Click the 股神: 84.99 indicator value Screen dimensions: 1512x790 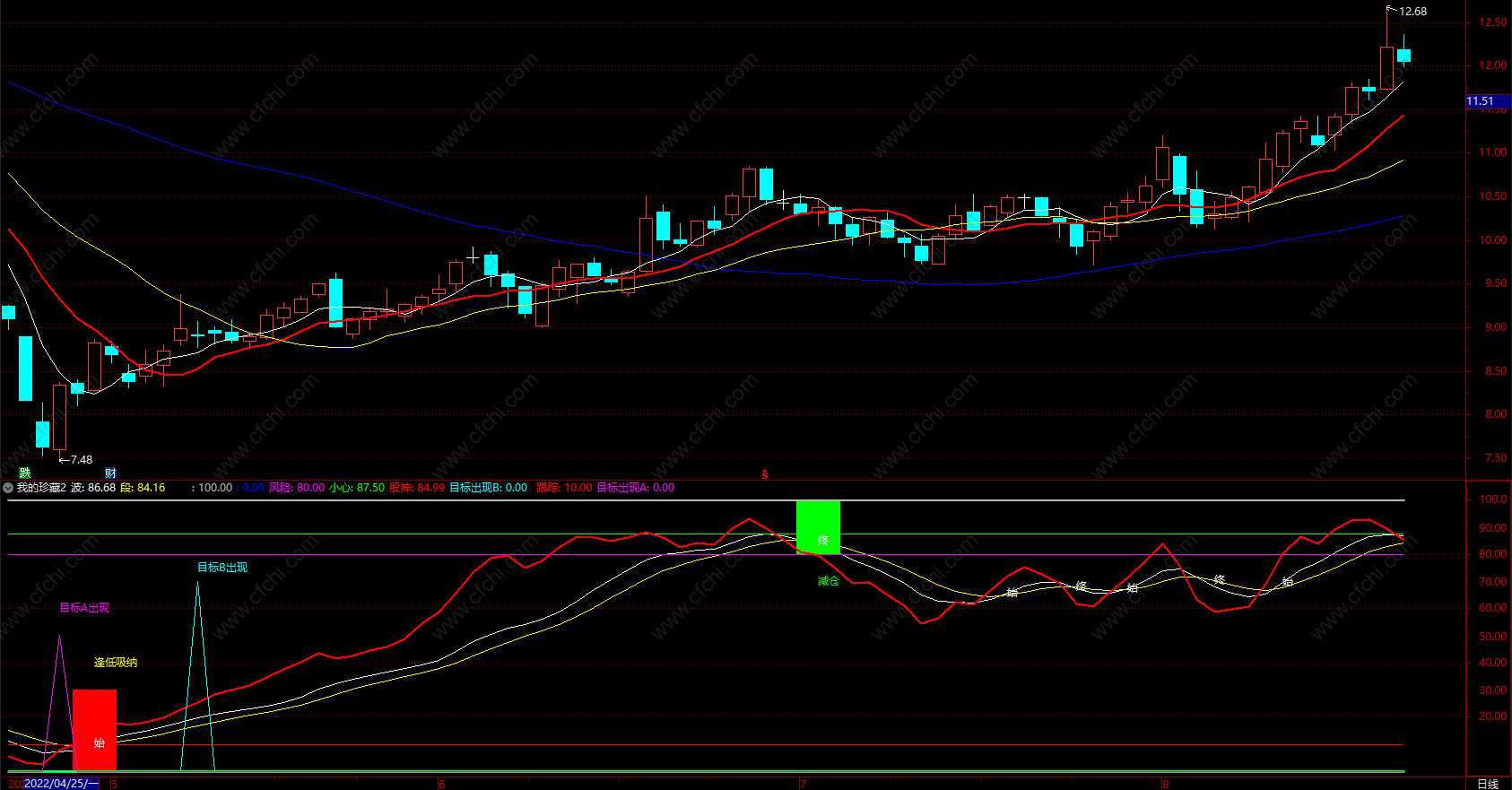(417, 488)
